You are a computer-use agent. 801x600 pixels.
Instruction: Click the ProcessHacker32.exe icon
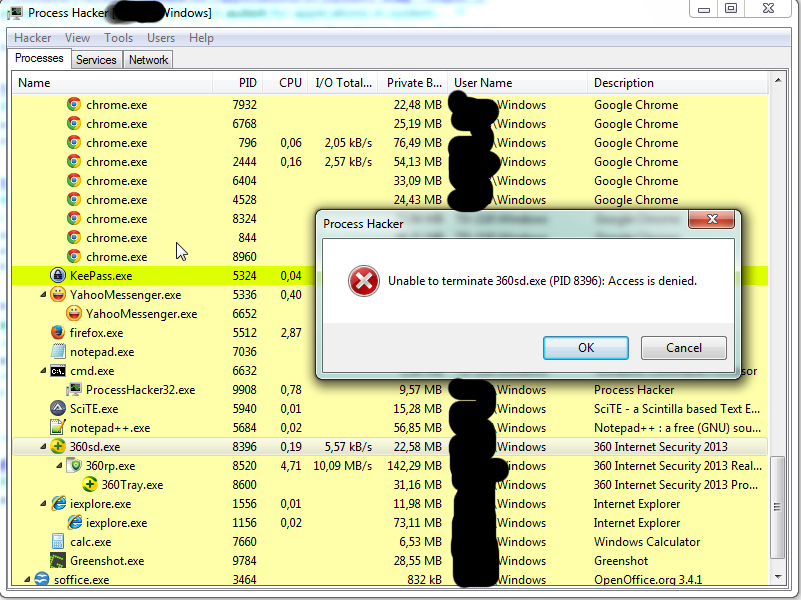click(74, 390)
